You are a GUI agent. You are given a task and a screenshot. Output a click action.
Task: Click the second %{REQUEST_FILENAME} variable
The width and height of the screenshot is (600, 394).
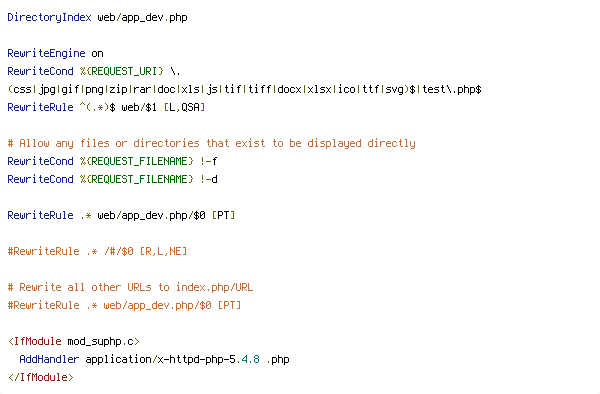click(137, 179)
